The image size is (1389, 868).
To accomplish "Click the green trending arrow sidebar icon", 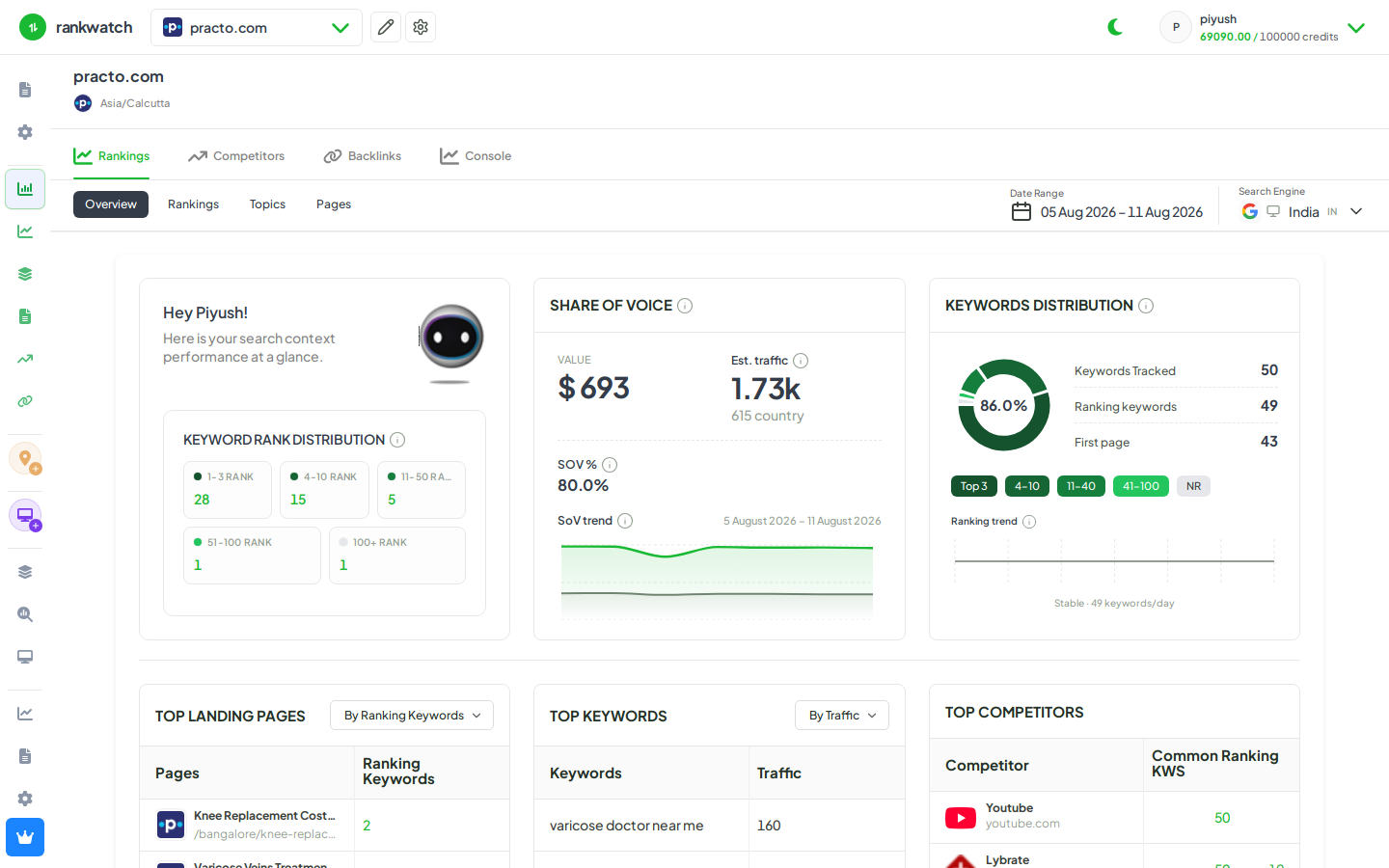I will point(25,359).
